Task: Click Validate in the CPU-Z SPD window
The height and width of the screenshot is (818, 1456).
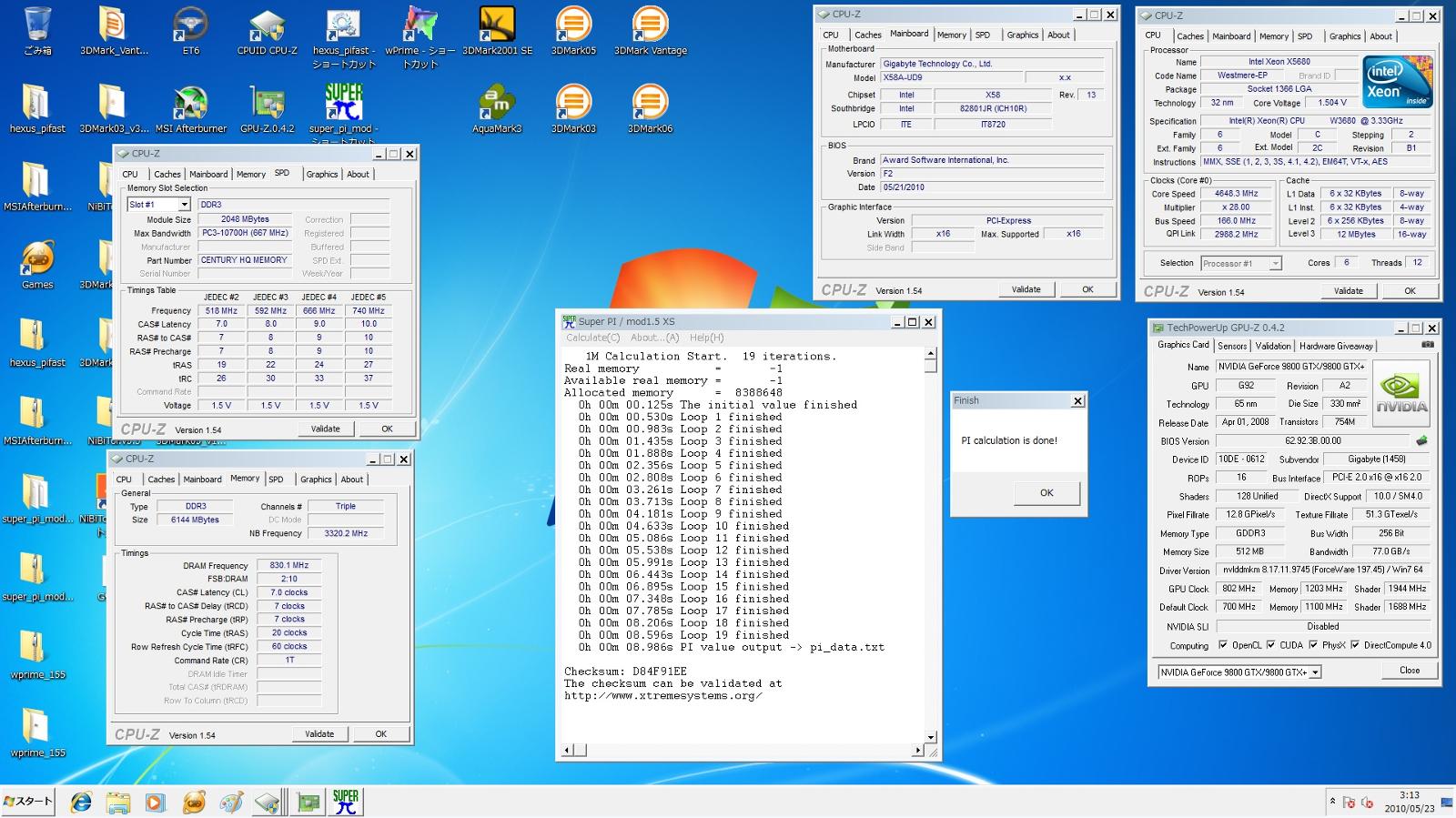Action: (325, 429)
